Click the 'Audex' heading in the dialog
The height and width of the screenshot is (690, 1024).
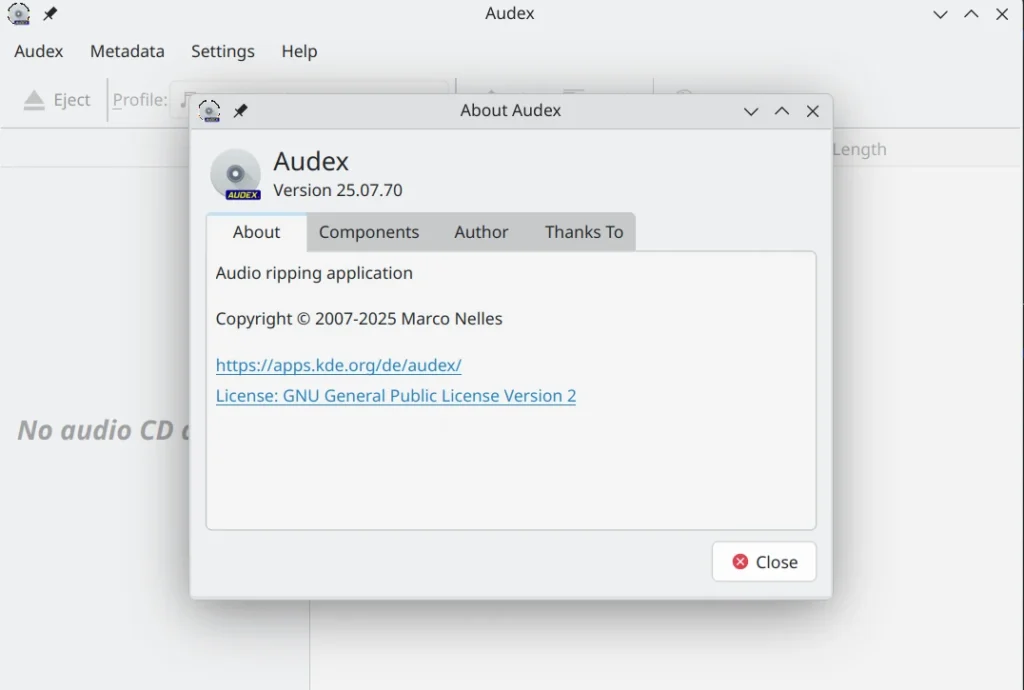(311, 161)
